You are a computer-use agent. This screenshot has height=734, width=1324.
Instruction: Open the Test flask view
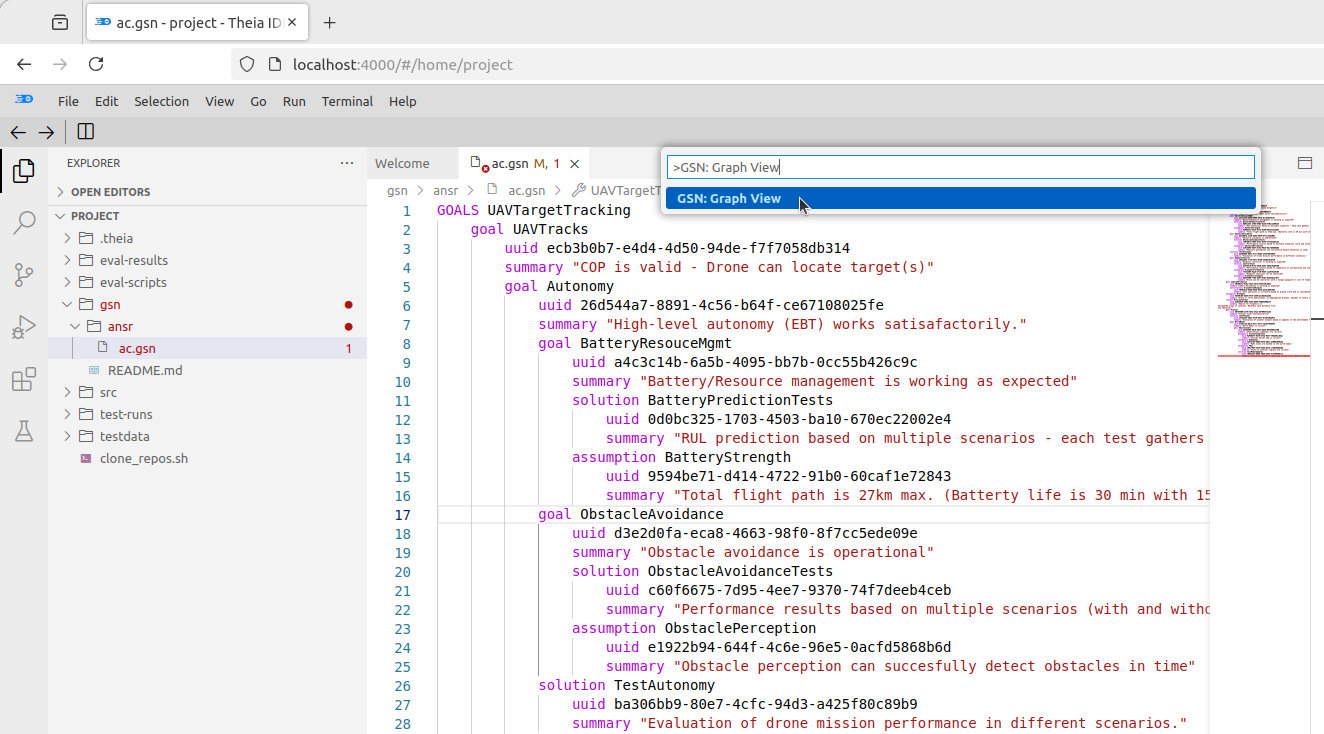coord(24,431)
